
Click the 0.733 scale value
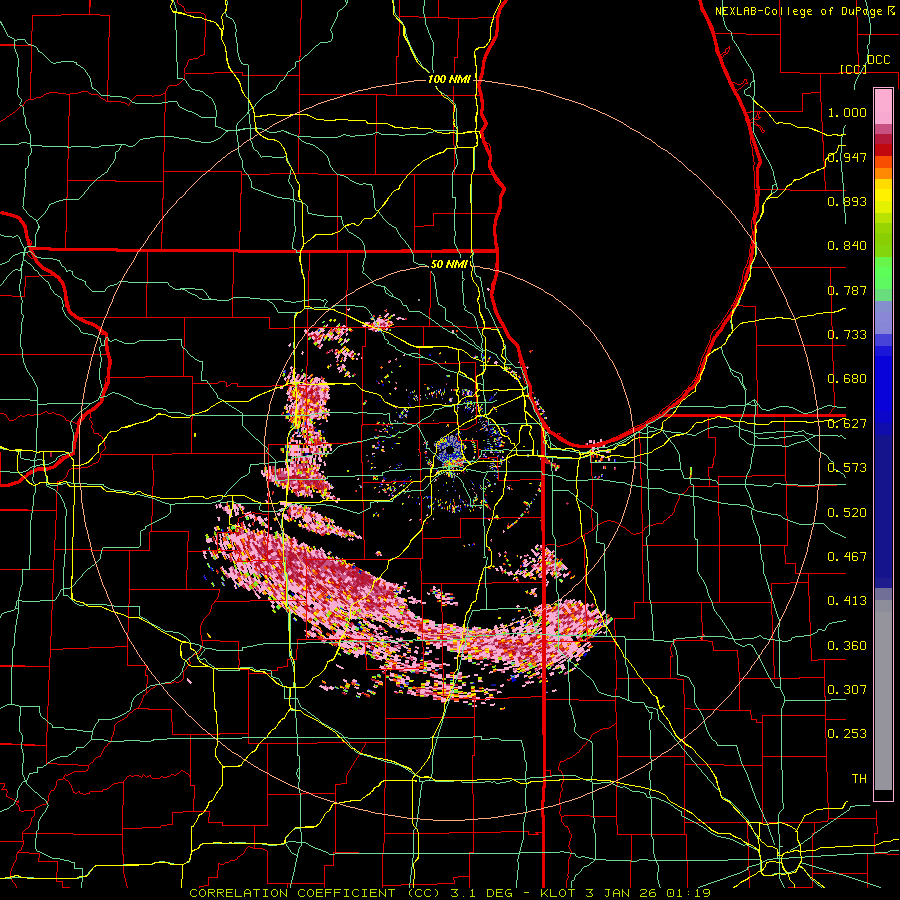847,335
